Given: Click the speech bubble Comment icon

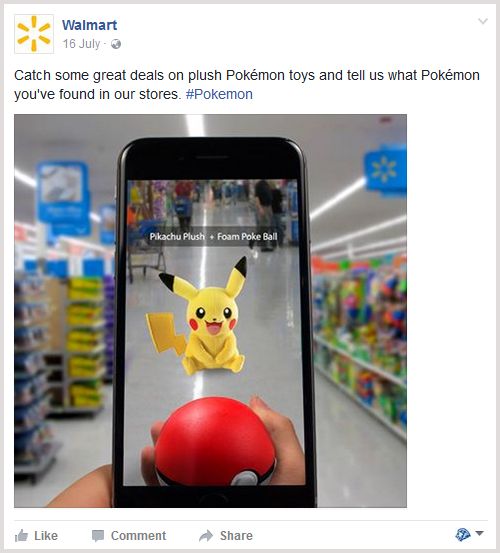Looking at the screenshot, I should [x=98, y=536].
